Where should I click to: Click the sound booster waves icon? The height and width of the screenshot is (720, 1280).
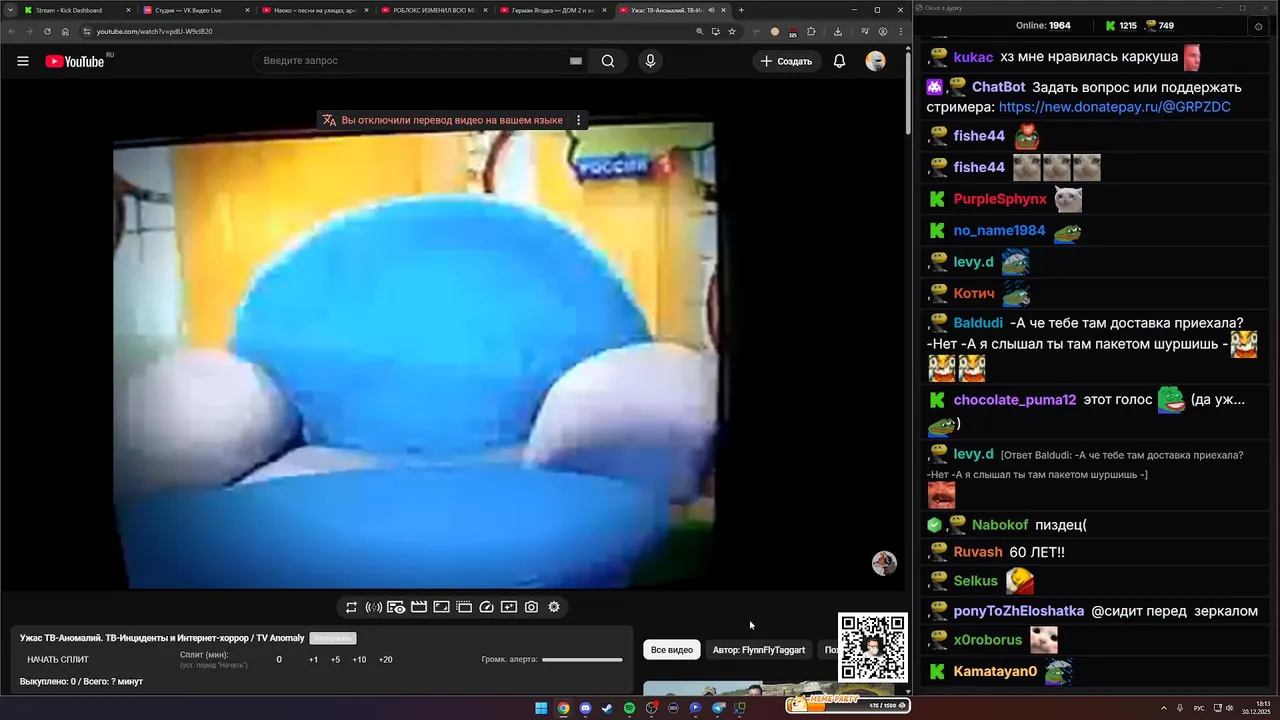373,607
